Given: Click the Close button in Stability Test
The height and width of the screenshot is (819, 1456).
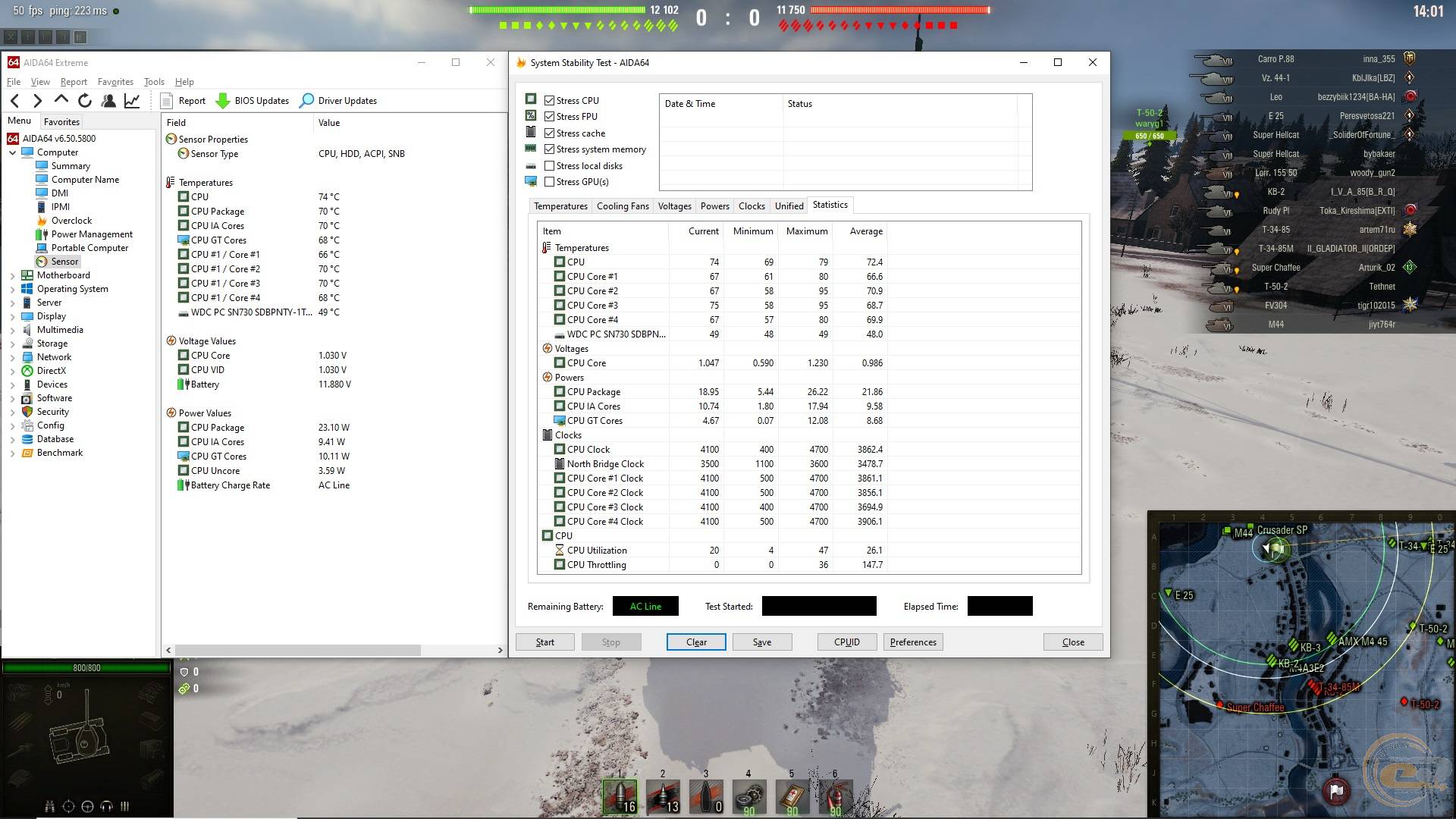Looking at the screenshot, I should [x=1073, y=642].
